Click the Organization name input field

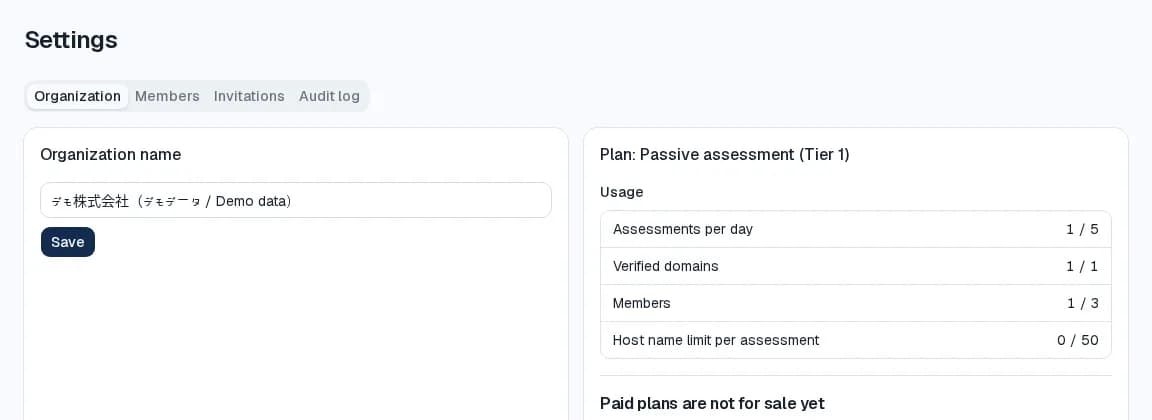[296, 200]
